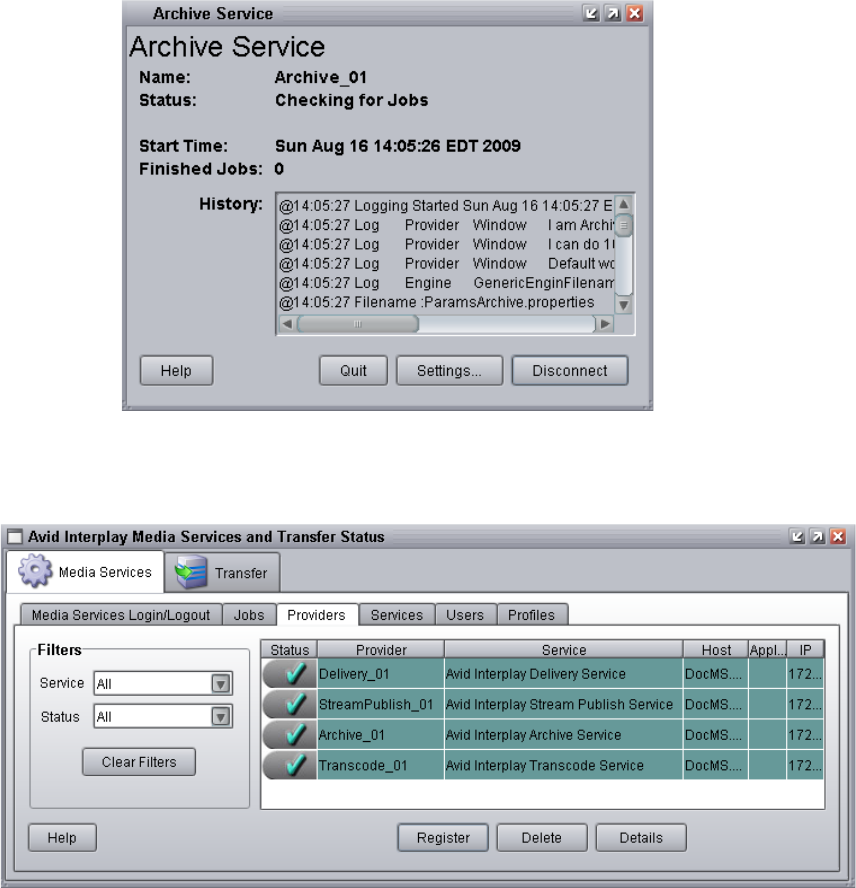The image size is (856, 888).
Task: Open Archive Service Settings
Action: coord(449,370)
